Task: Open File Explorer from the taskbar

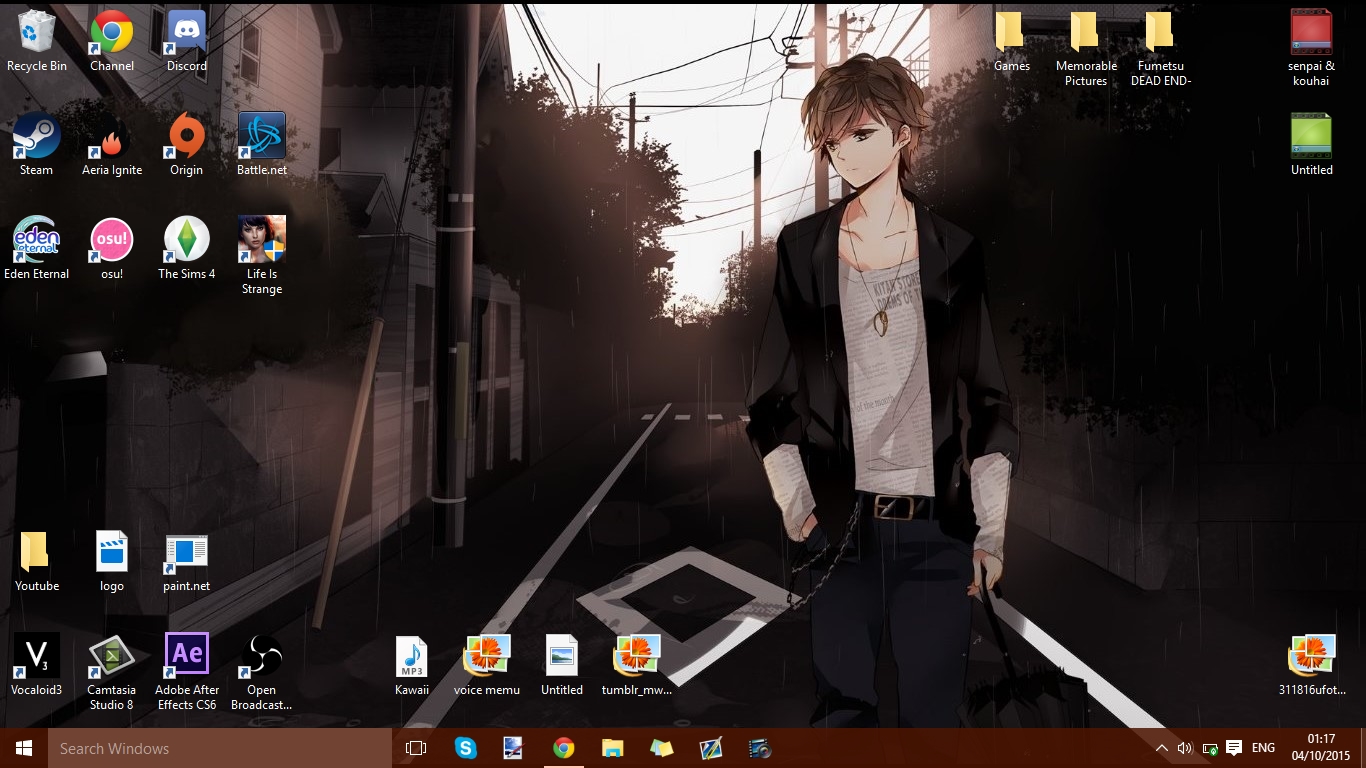Action: tap(613, 748)
